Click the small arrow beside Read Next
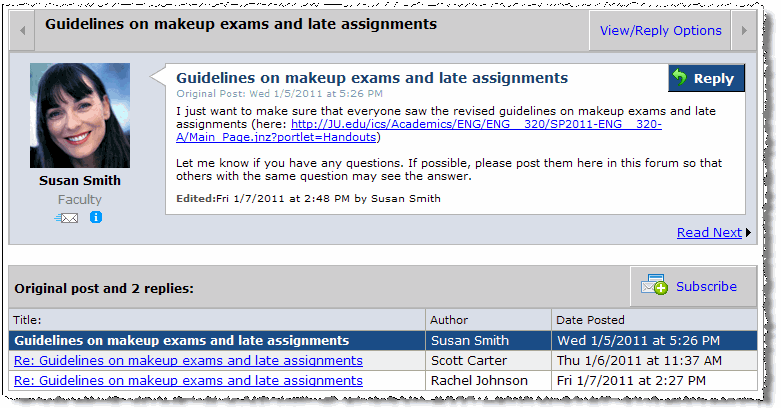 point(748,233)
